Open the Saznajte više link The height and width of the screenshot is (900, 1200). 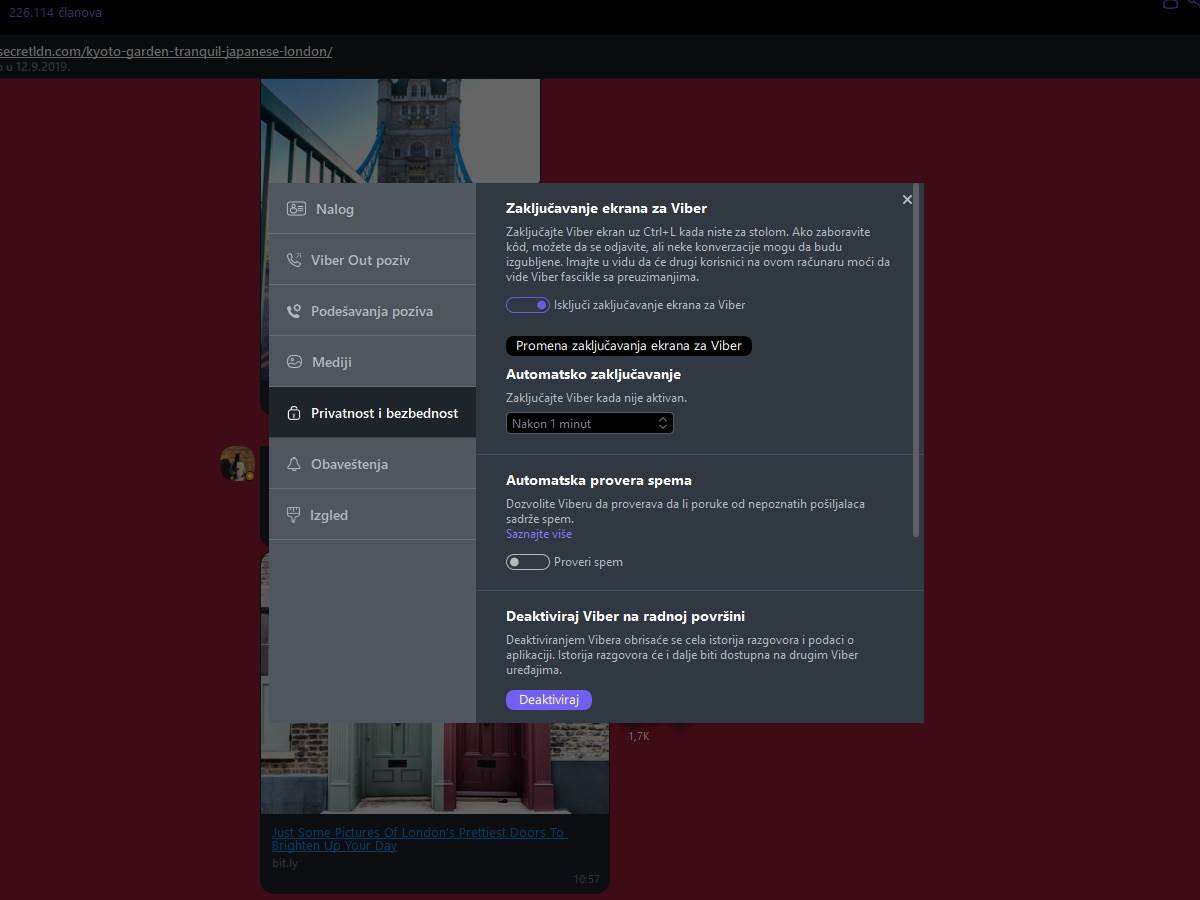coord(538,533)
